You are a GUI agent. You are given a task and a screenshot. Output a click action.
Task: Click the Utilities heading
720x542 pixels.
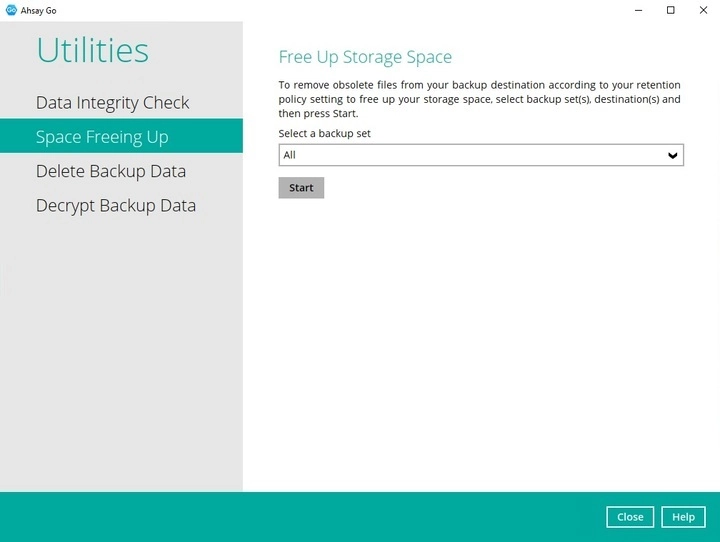(93, 50)
